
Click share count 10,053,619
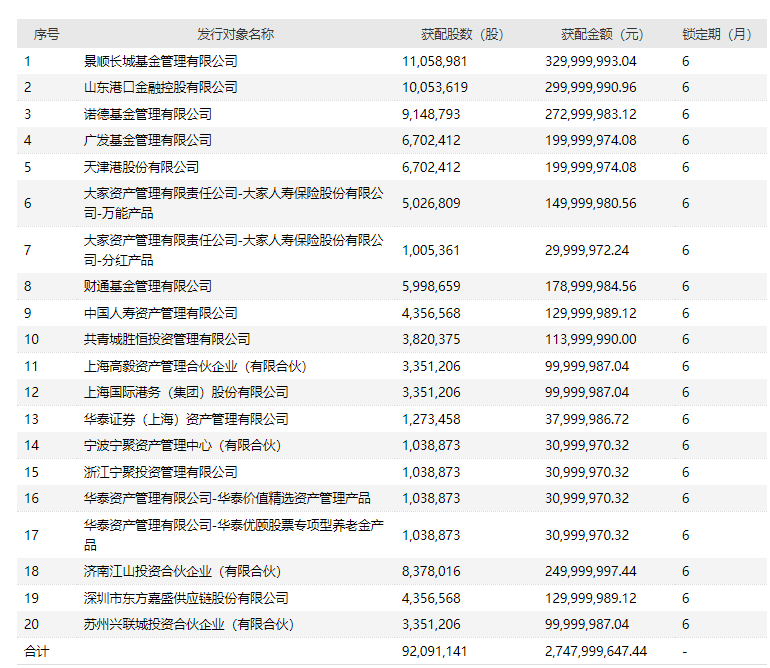435,87
